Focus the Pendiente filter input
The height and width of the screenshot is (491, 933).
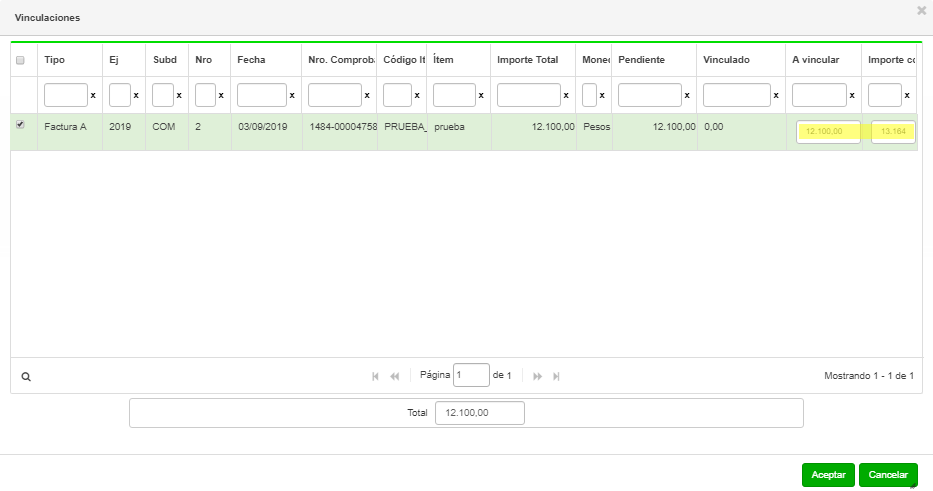click(x=650, y=95)
